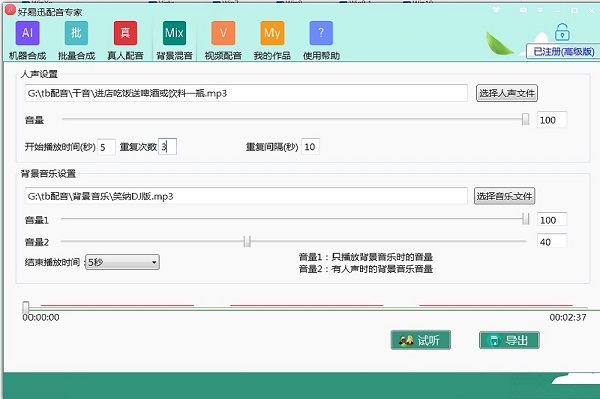Click the 好易迅配音专家 window title
Image resolution: width=600 pixels, height=399 pixels.
(x=50, y=12)
